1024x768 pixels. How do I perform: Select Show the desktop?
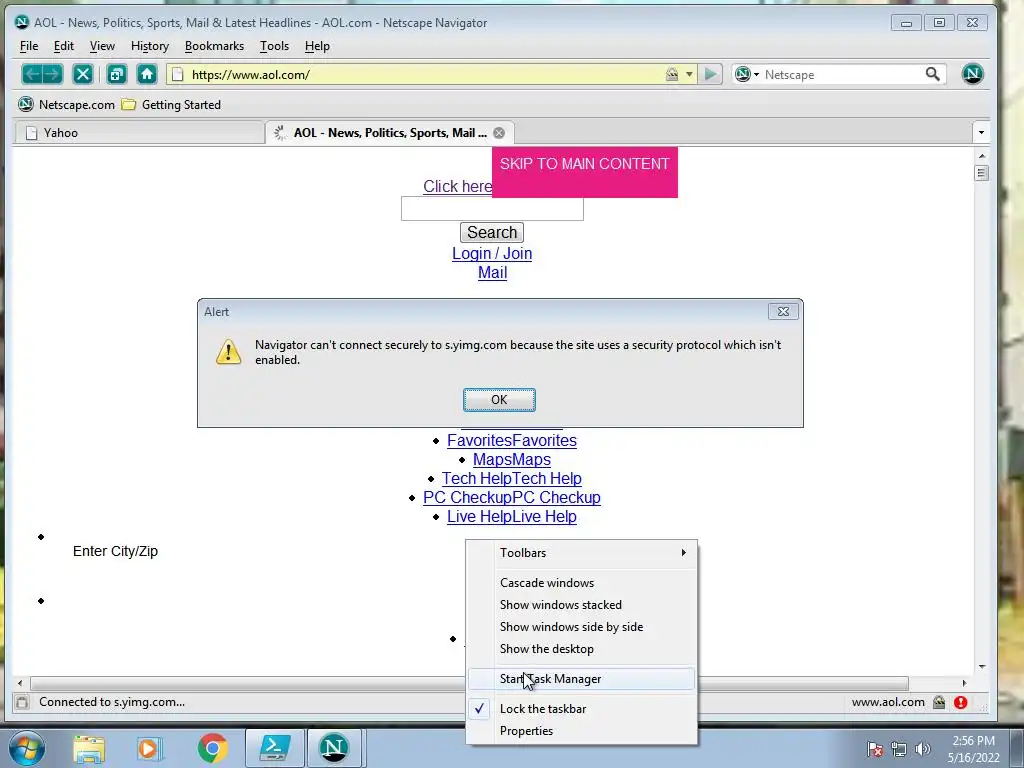(581, 649)
